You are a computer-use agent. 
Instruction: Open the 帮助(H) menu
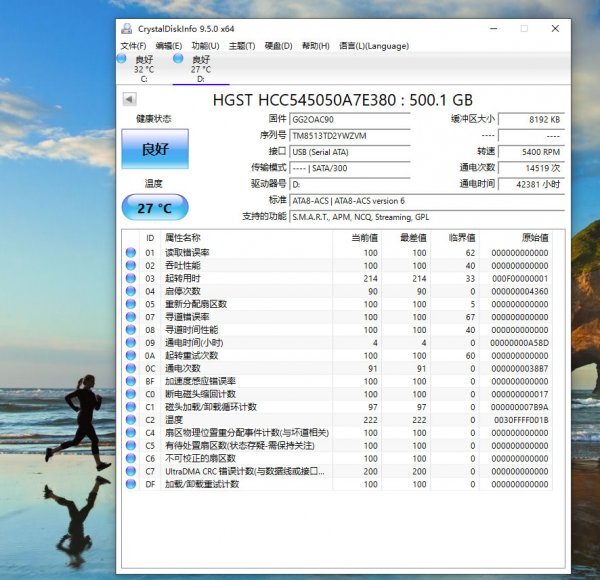click(316, 46)
